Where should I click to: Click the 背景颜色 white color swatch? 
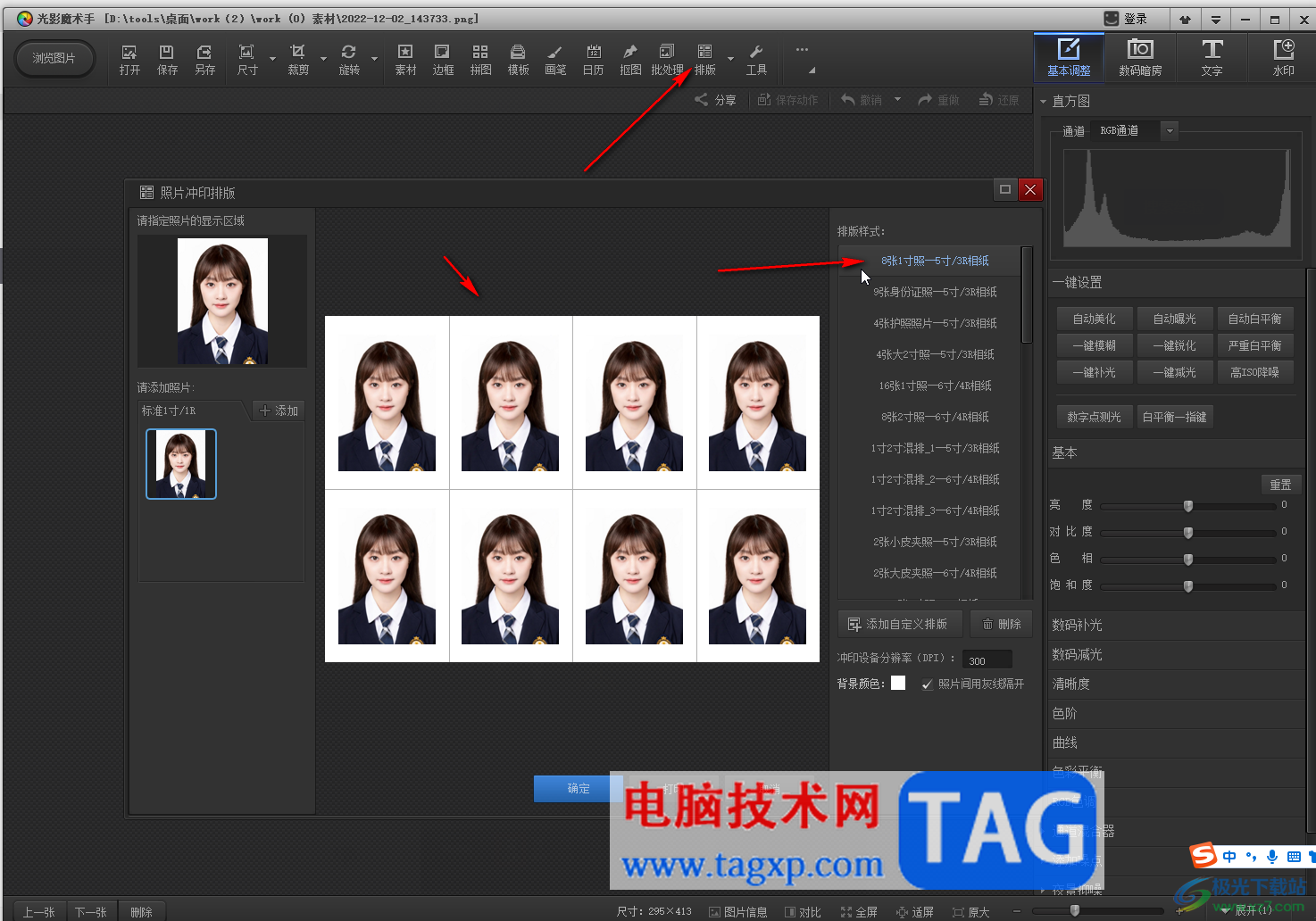[x=898, y=683]
